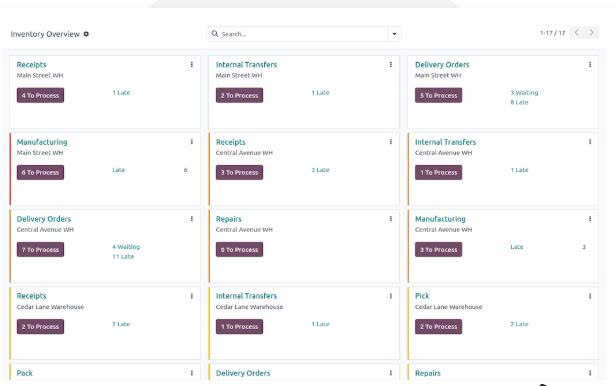Viewport: 616px width, 386px height.
Task: Click the search magnifier icon
Action: (x=215, y=34)
